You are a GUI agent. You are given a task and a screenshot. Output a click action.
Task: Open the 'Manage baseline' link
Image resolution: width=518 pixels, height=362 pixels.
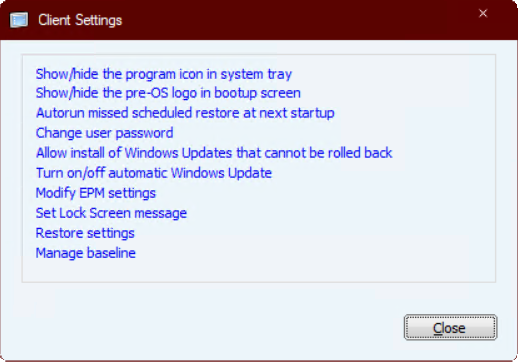pos(86,253)
